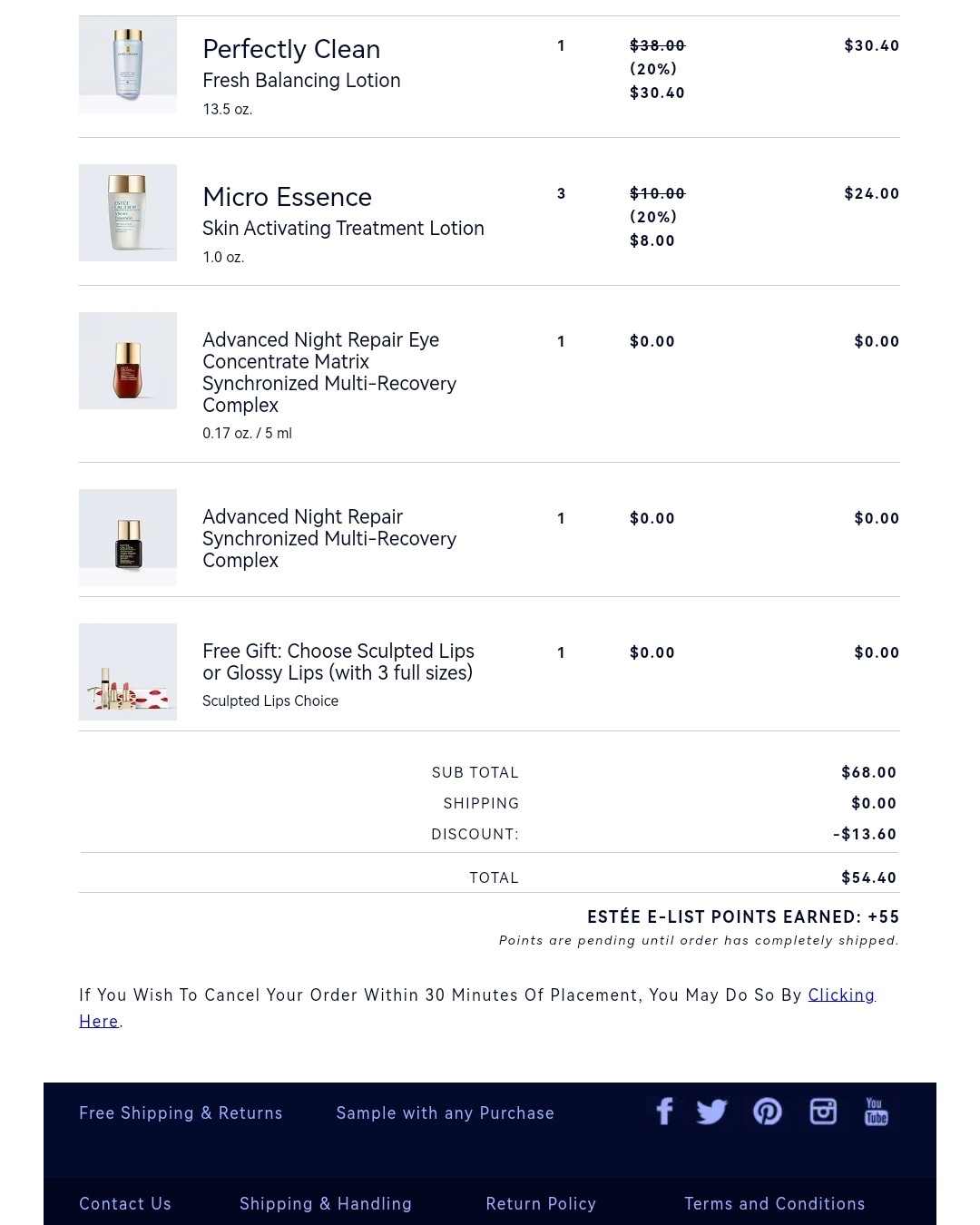Open Shipping & Handling footer link

click(326, 1204)
